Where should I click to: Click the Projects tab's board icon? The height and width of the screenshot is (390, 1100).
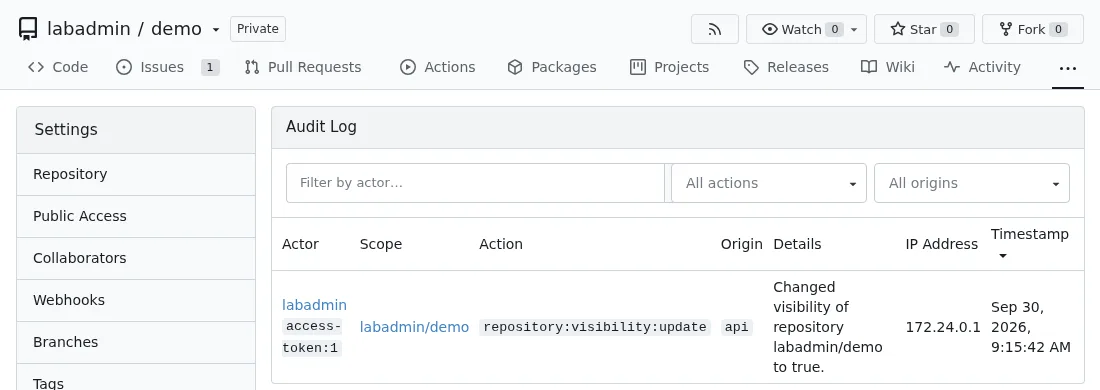(x=638, y=67)
